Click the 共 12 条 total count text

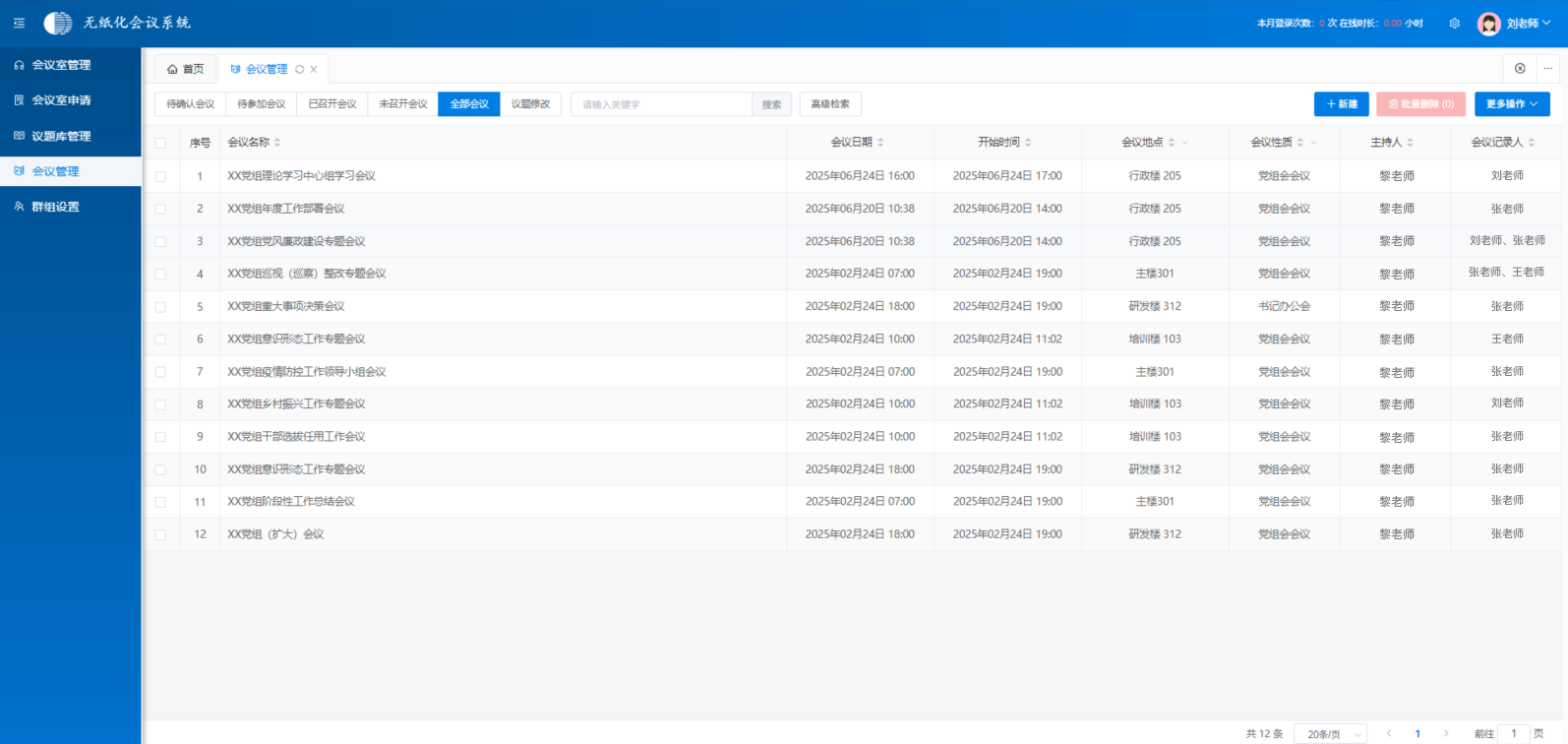(1264, 734)
